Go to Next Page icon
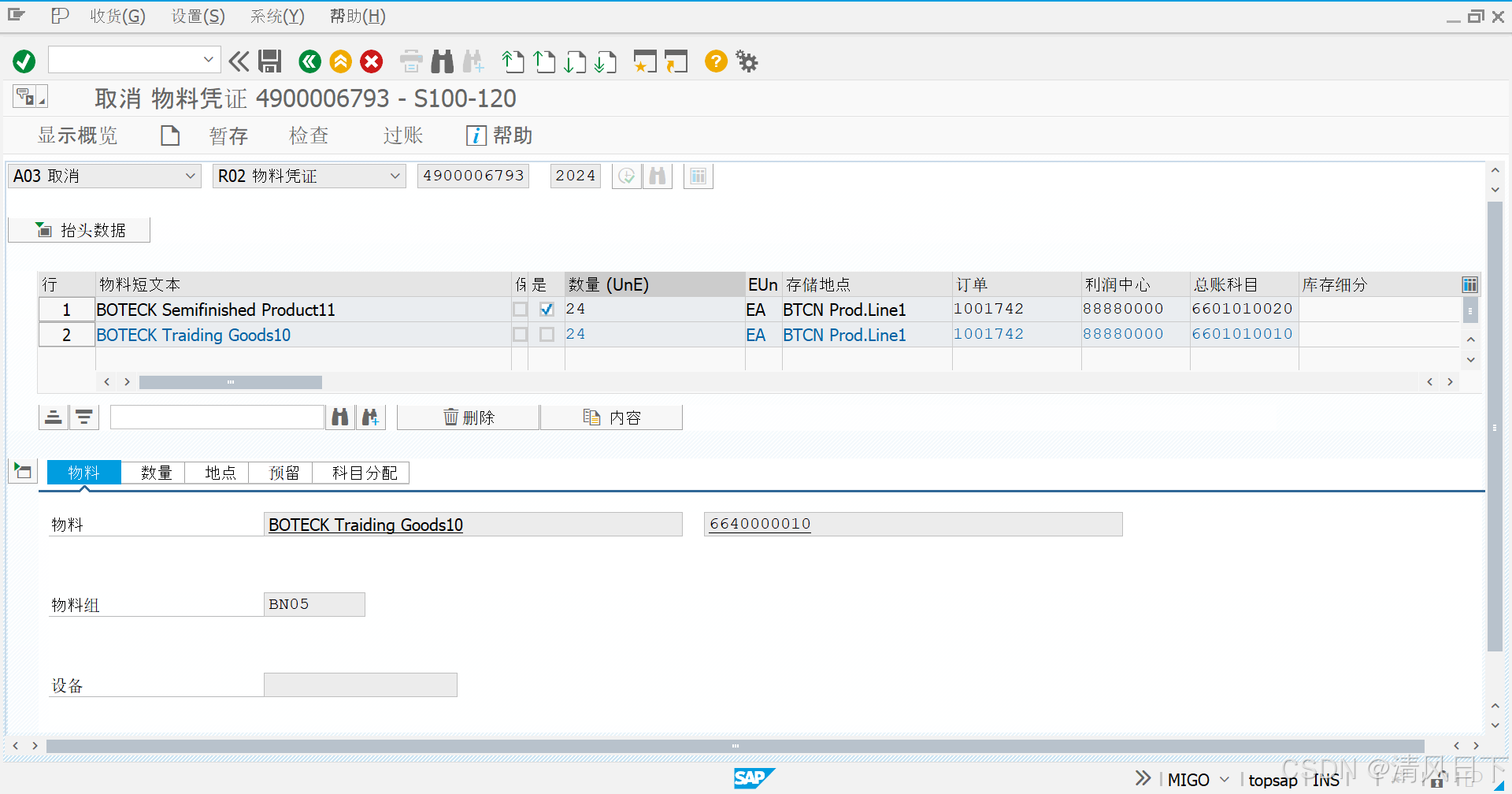Image resolution: width=1512 pixels, height=794 pixels. 575,61
